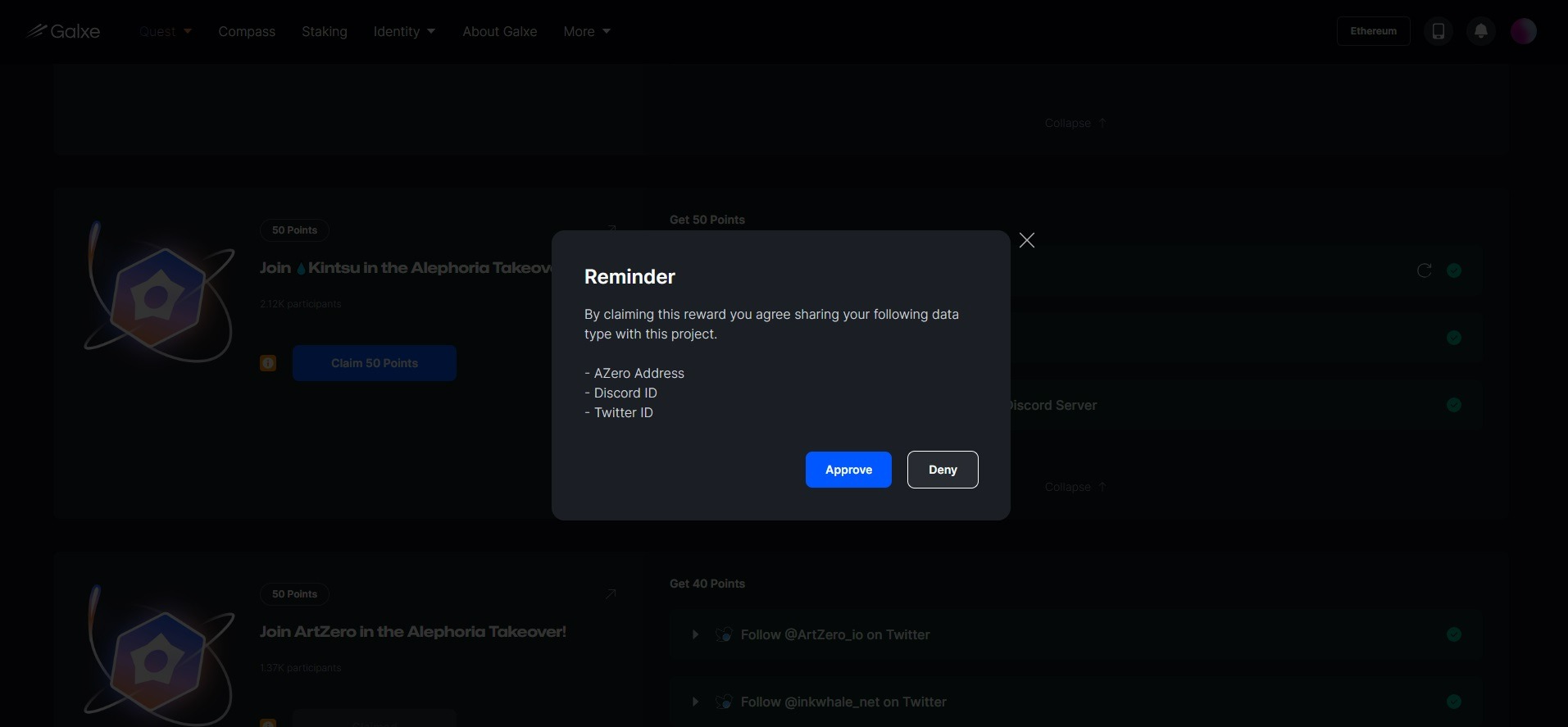
Task: Open the user profile avatar
Action: [x=1523, y=31]
